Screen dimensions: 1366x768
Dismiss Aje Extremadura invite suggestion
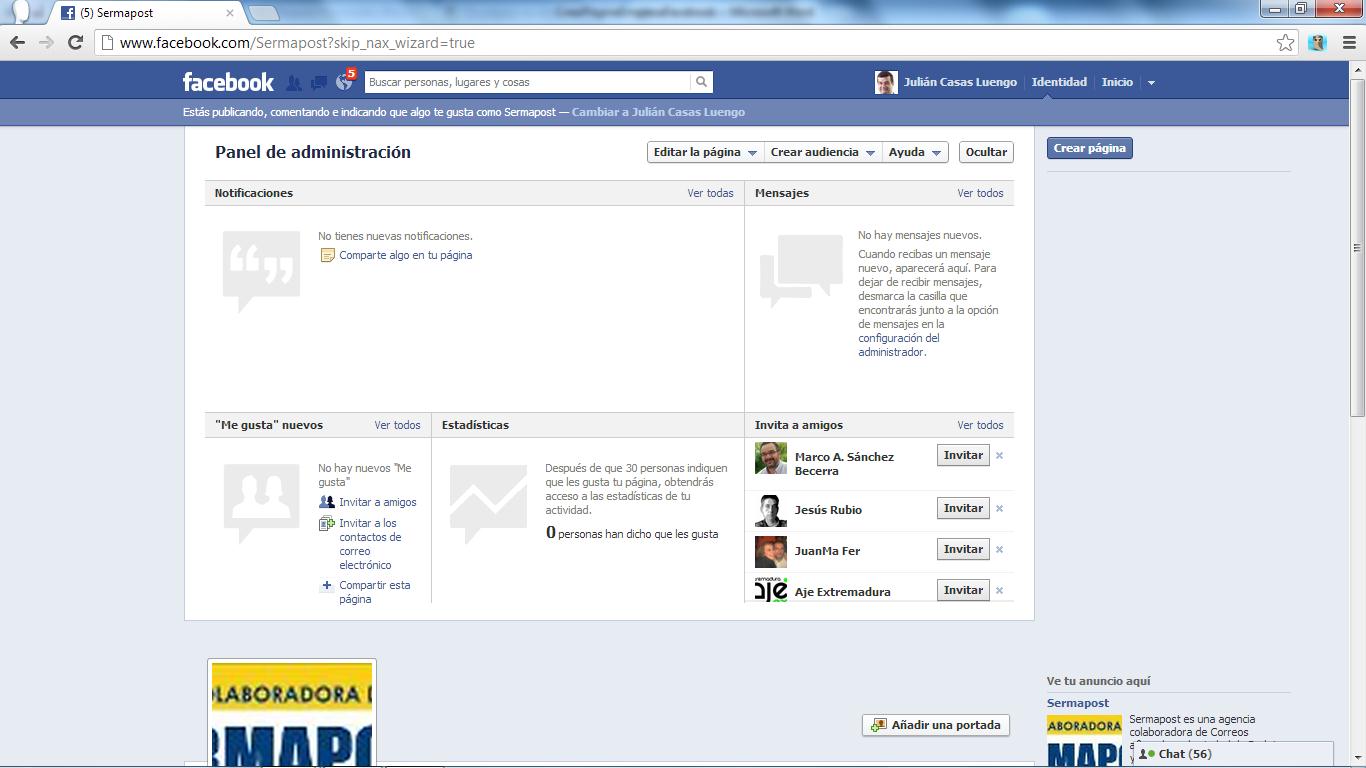pos(999,591)
